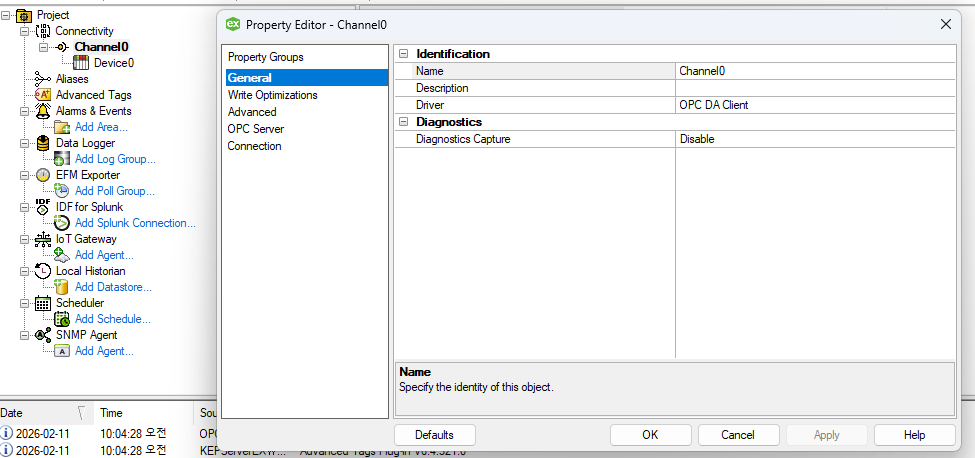Viewport: 975px width, 458px height.
Task: Collapse the Project tree root
Action: 6,15
